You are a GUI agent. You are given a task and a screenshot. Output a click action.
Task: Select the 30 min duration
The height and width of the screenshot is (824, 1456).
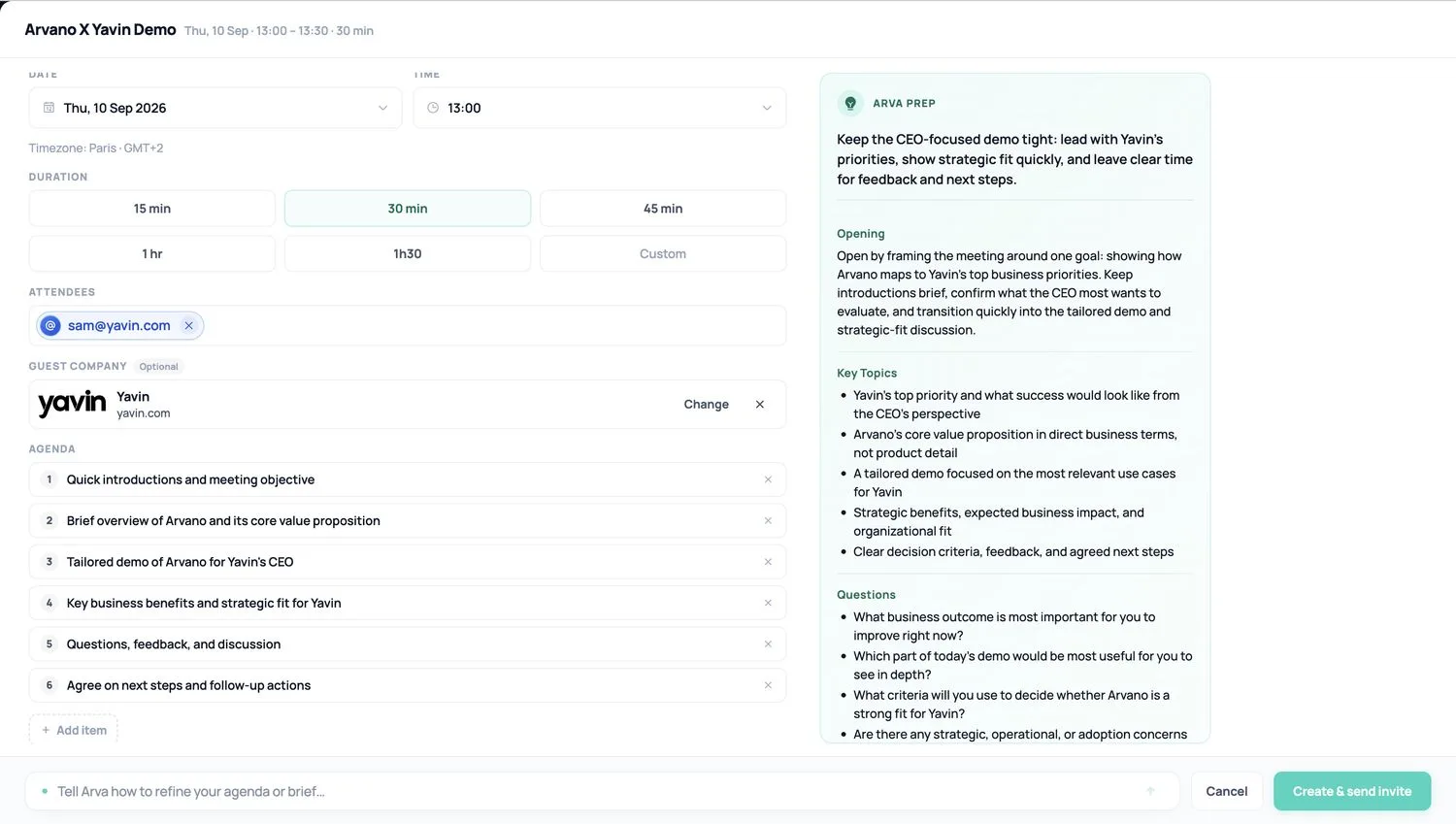[408, 209]
